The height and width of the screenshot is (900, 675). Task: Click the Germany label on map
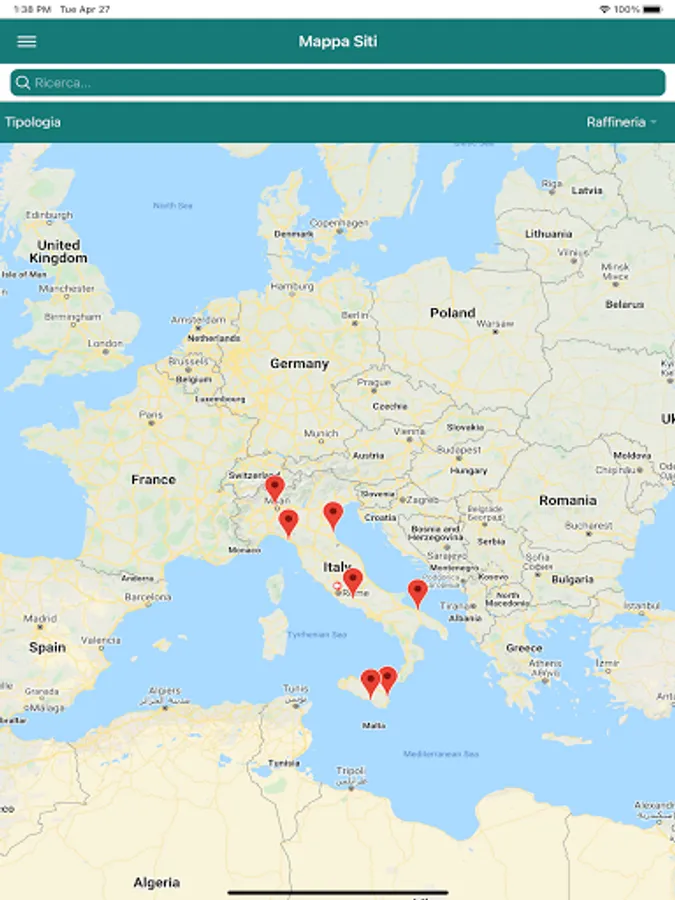[299, 363]
